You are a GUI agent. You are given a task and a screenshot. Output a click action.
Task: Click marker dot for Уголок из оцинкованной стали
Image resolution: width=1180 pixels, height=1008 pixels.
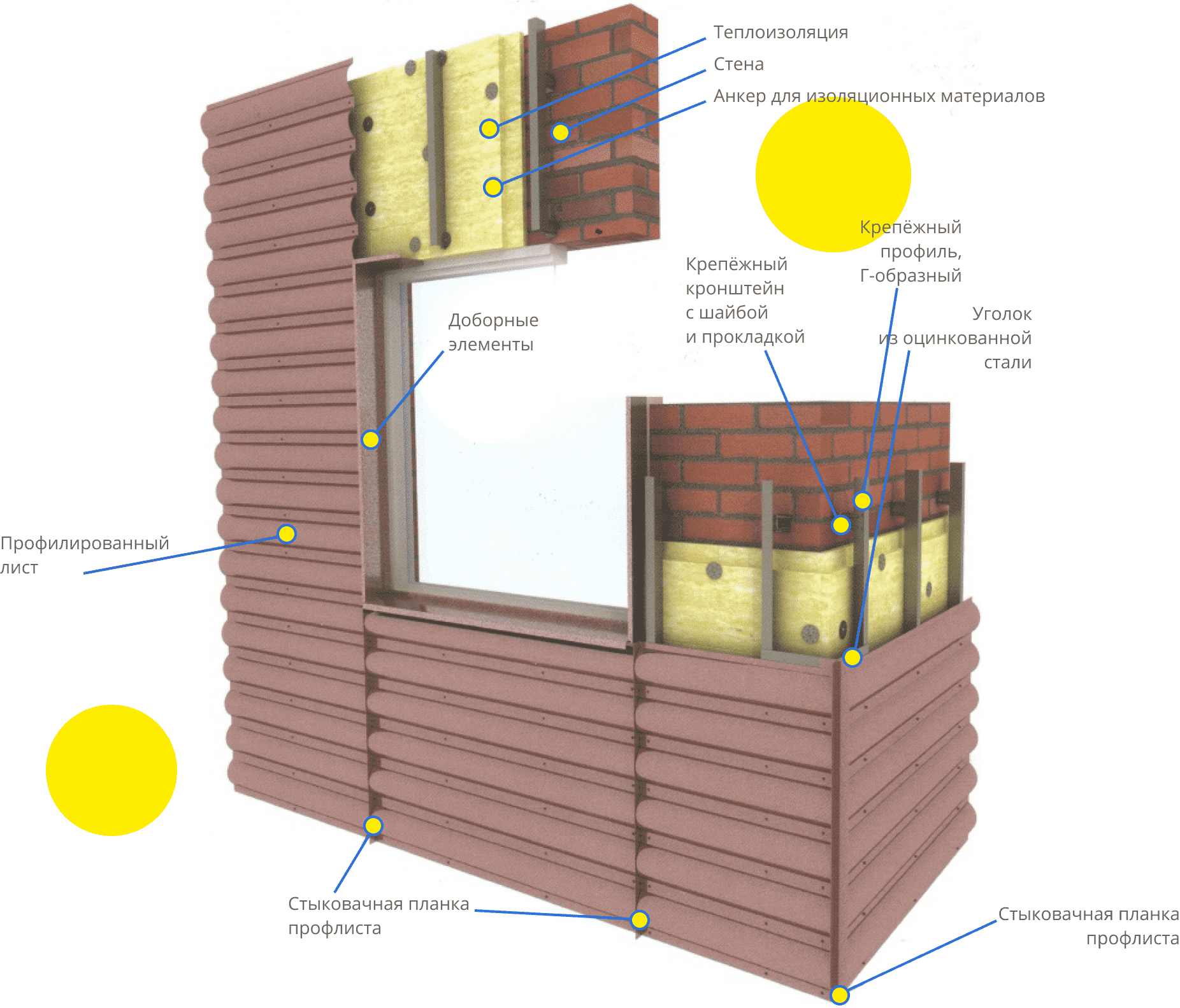point(852,657)
